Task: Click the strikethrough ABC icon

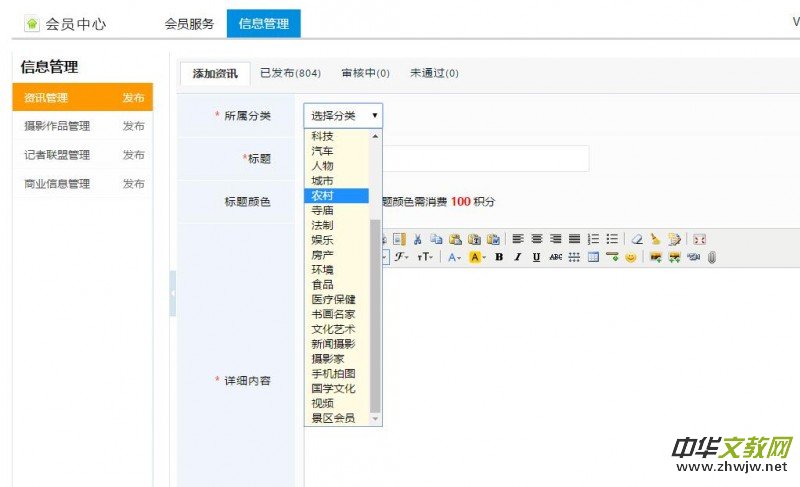Action: (555, 257)
